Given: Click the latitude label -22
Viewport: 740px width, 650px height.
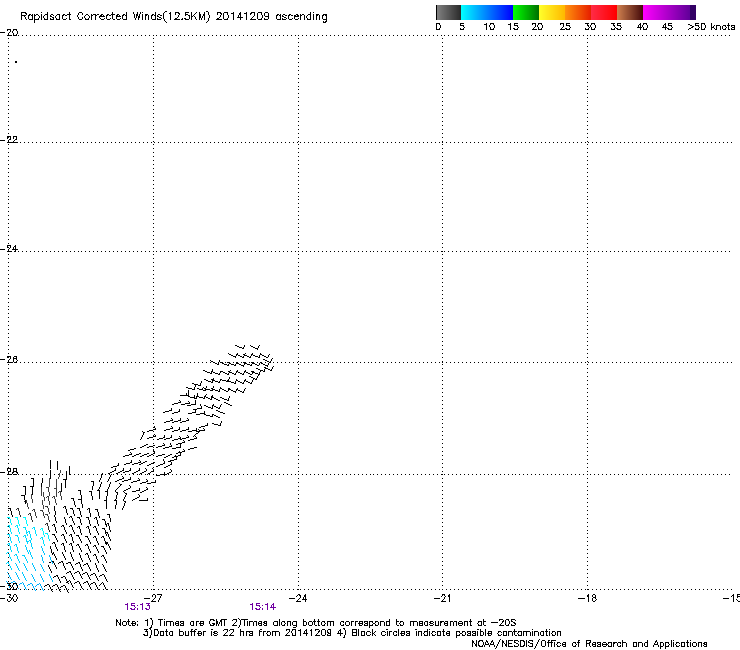Looking at the screenshot, I should [9, 140].
